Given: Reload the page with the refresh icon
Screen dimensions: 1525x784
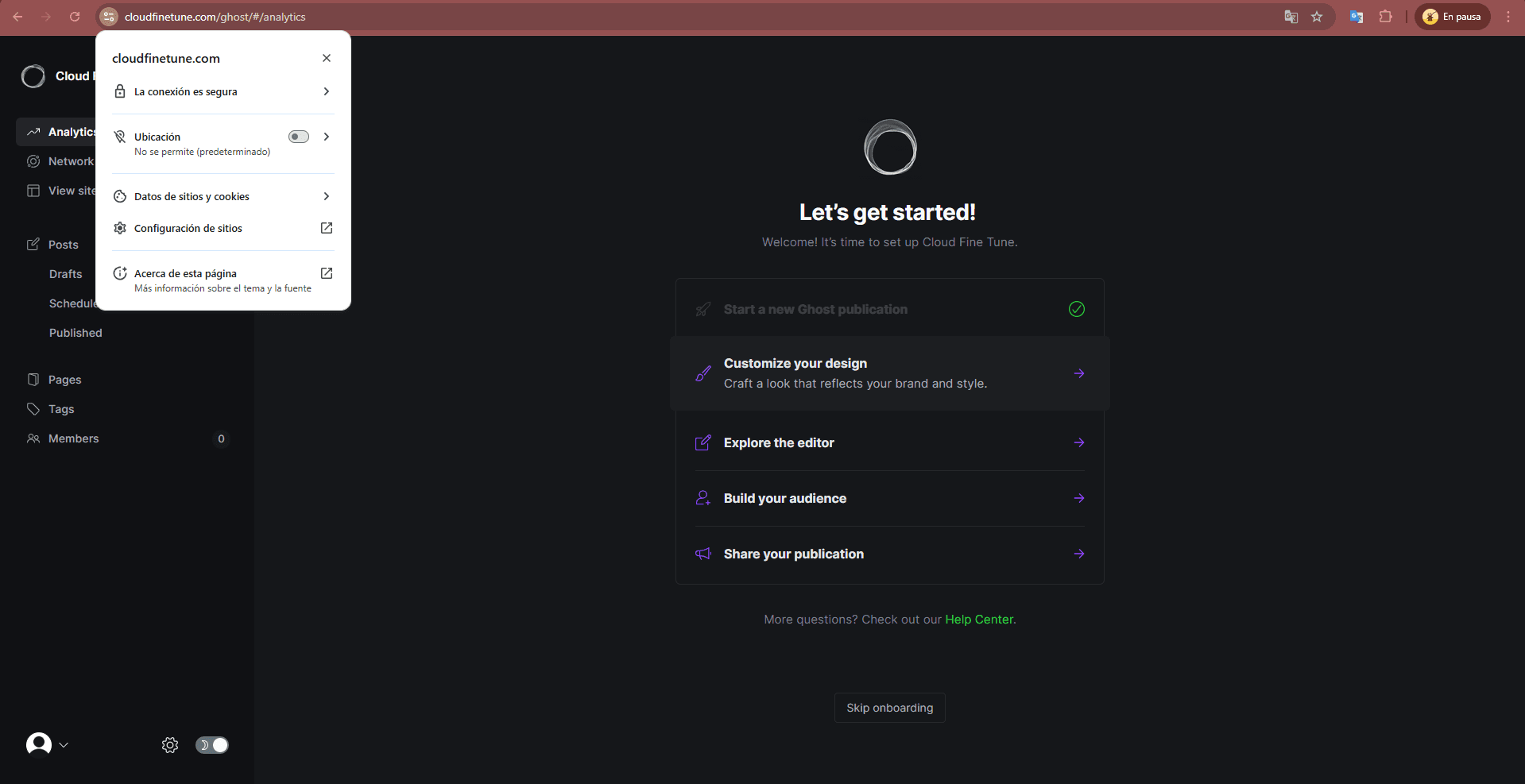Looking at the screenshot, I should [x=75, y=17].
